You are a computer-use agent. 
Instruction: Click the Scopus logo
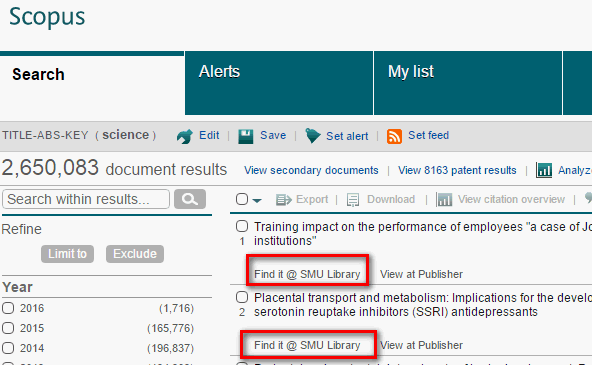(47, 17)
